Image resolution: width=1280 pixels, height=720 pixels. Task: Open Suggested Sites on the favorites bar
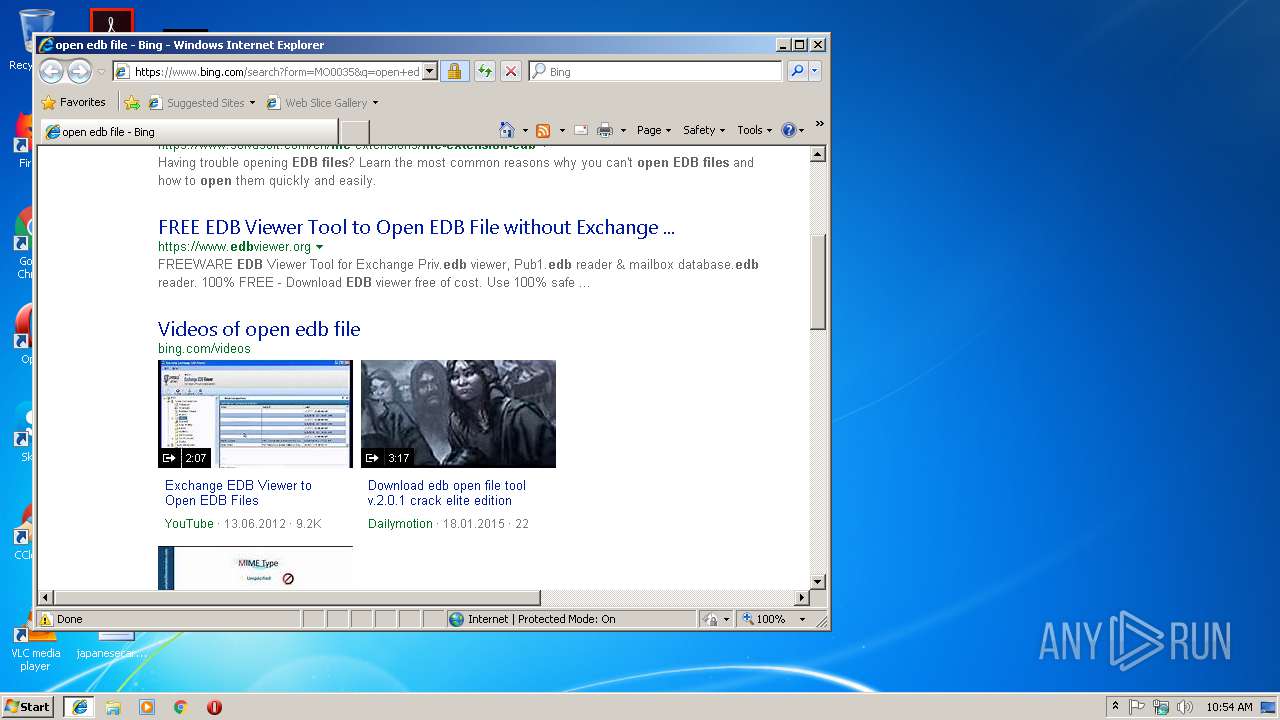click(x=201, y=102)
